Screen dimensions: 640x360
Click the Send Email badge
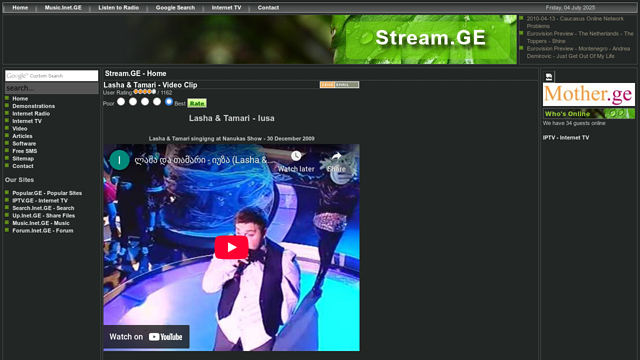pos(339,84)
